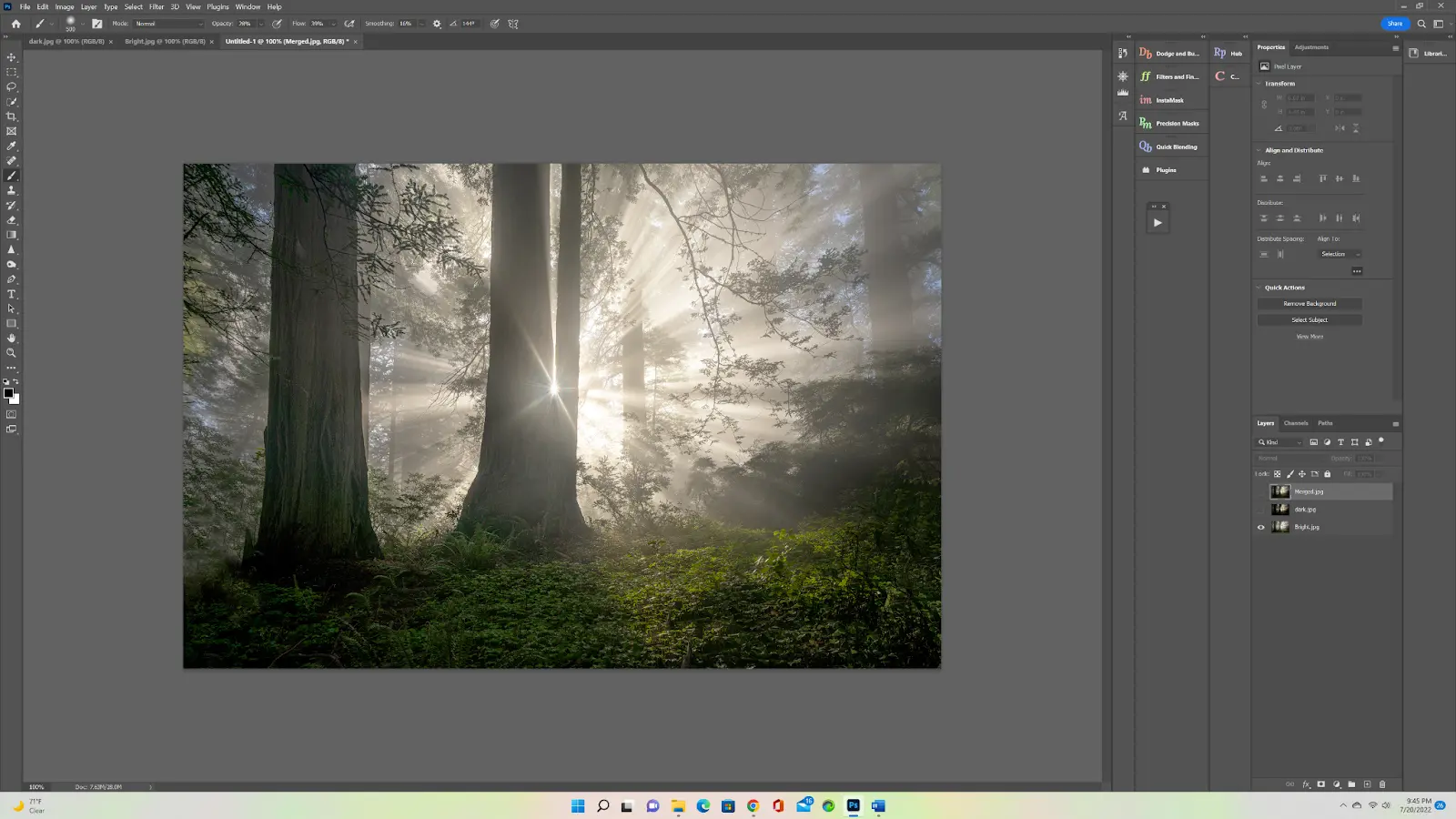Activate the Zoom tool
Image resolution: width=1456 pixels, height=819 pixels.
pyautogui.click(x=12, y=353)
